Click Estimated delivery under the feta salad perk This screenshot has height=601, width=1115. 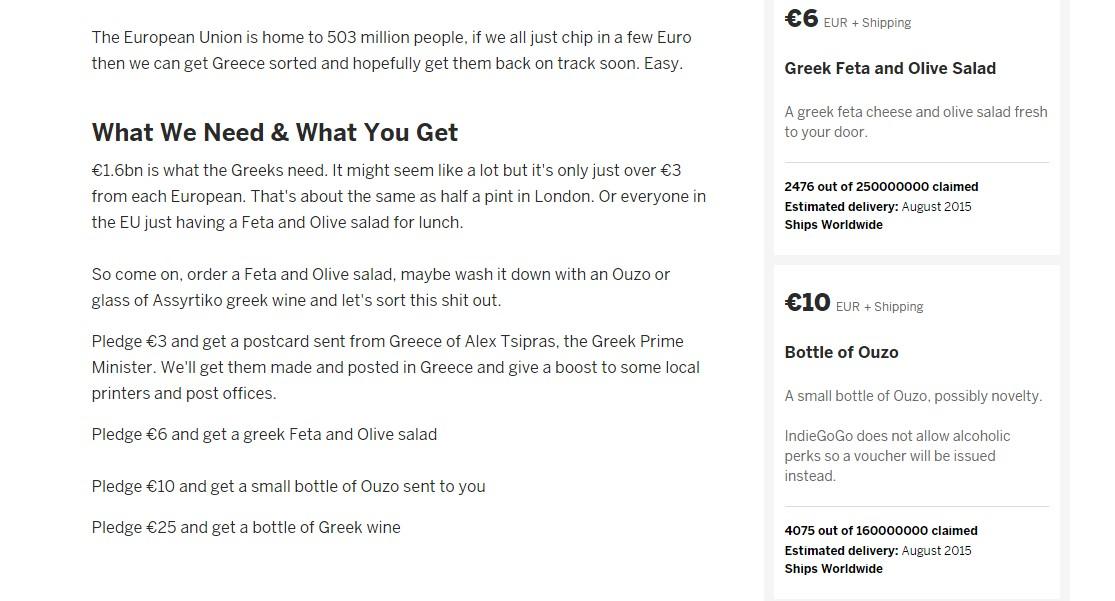tap(877, 207)
